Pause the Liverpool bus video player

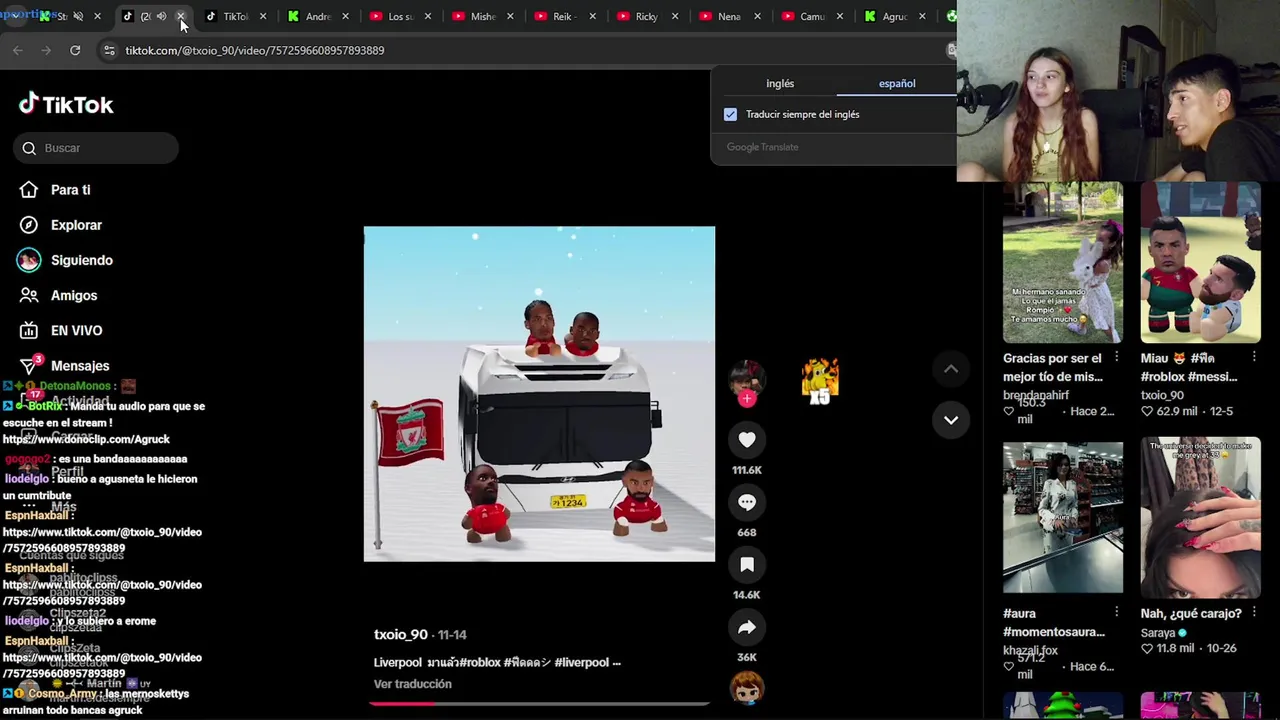(x=539, y=394)
